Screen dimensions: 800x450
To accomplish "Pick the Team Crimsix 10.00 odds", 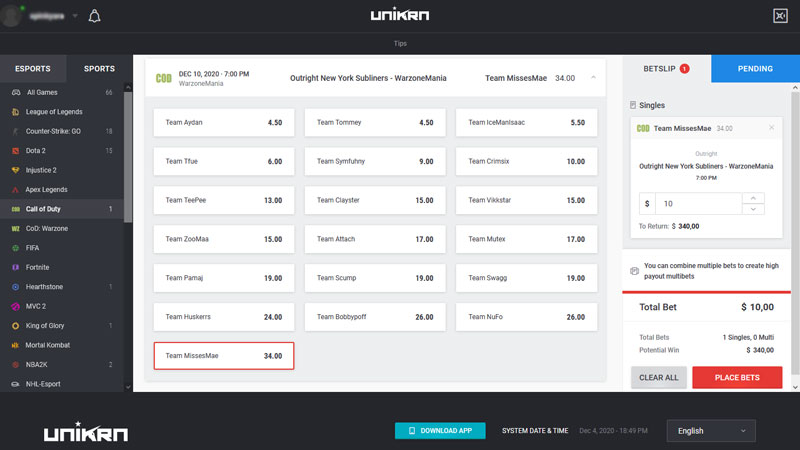I will click(527, 161).
